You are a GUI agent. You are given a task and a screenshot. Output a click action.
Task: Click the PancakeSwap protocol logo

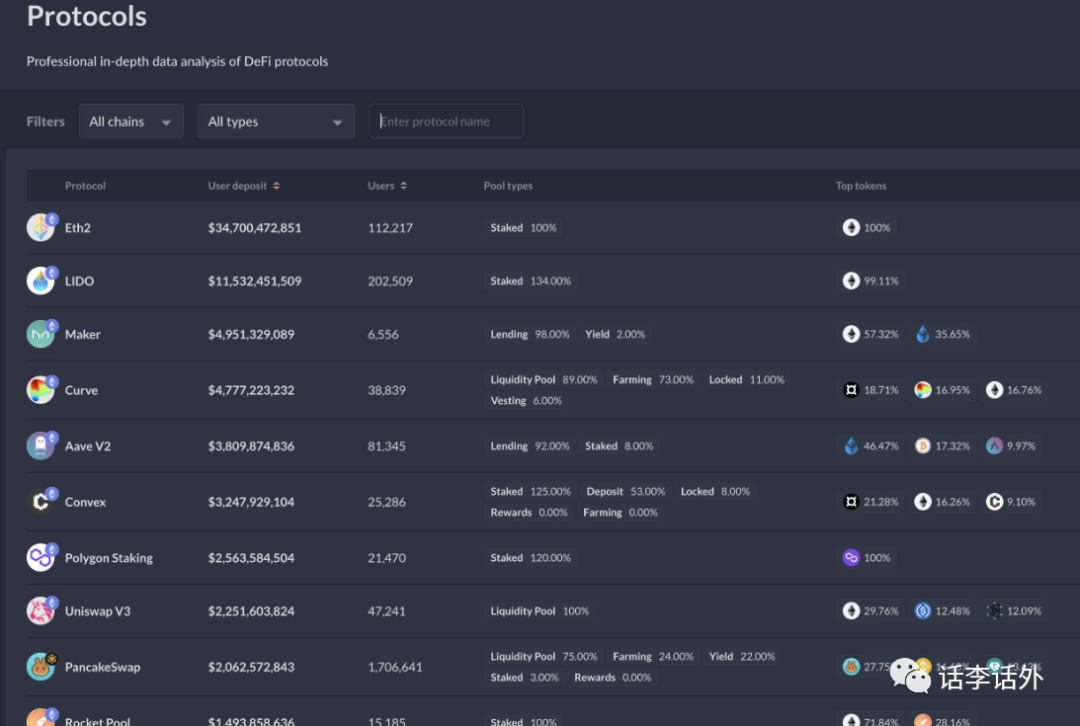[41, 667]
